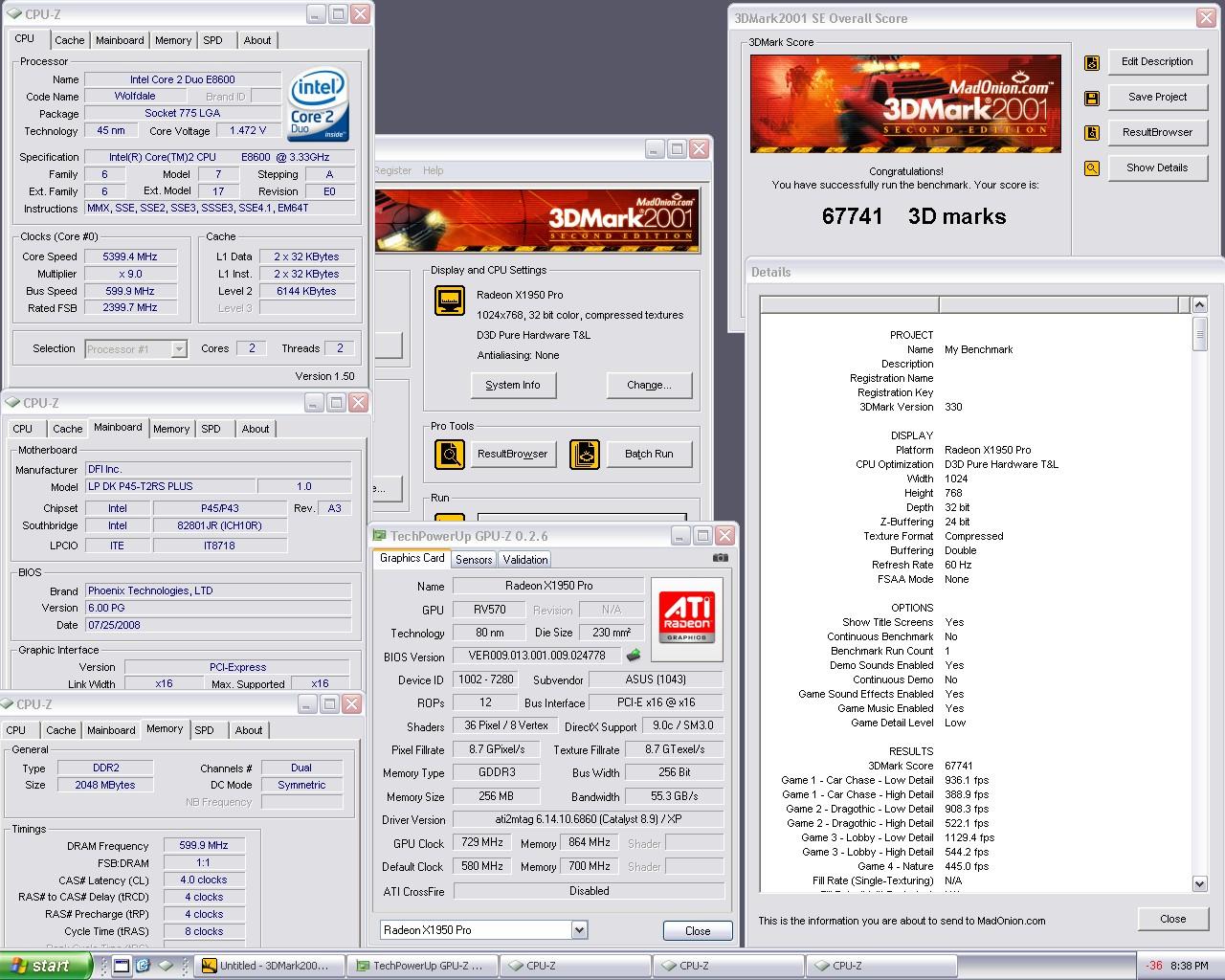This screenshot has height=980, width=1225.
Task: Click the Details scrollbar down arrow
Action: (1199, 884)
